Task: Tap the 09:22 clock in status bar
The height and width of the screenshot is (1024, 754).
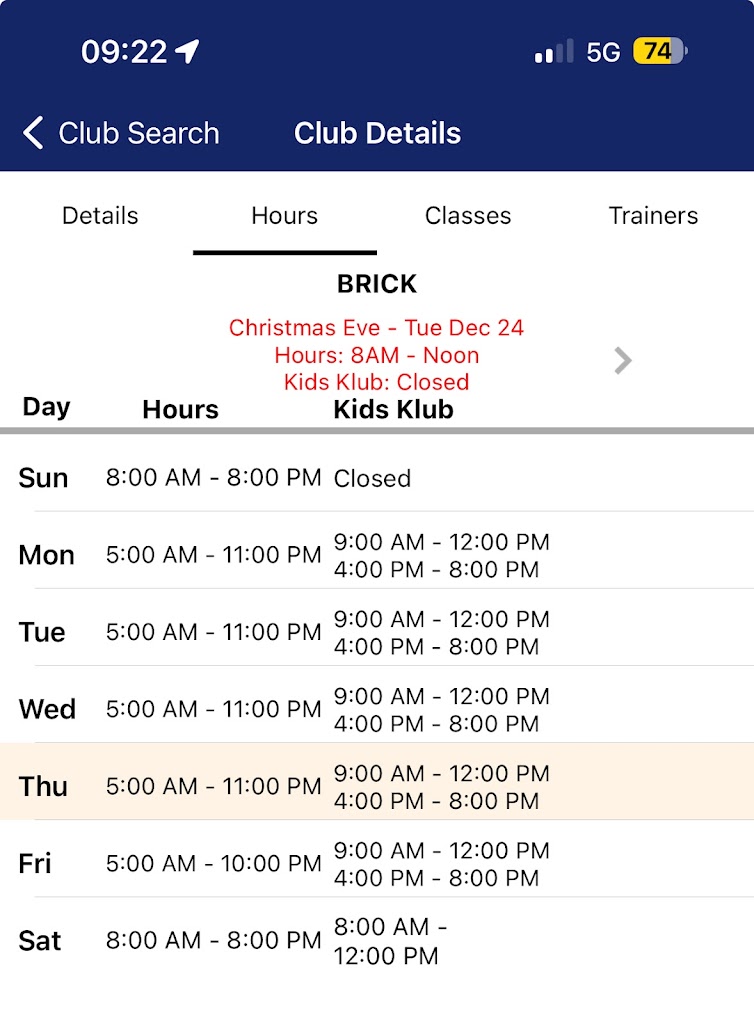Action: [x=124, y=52]
